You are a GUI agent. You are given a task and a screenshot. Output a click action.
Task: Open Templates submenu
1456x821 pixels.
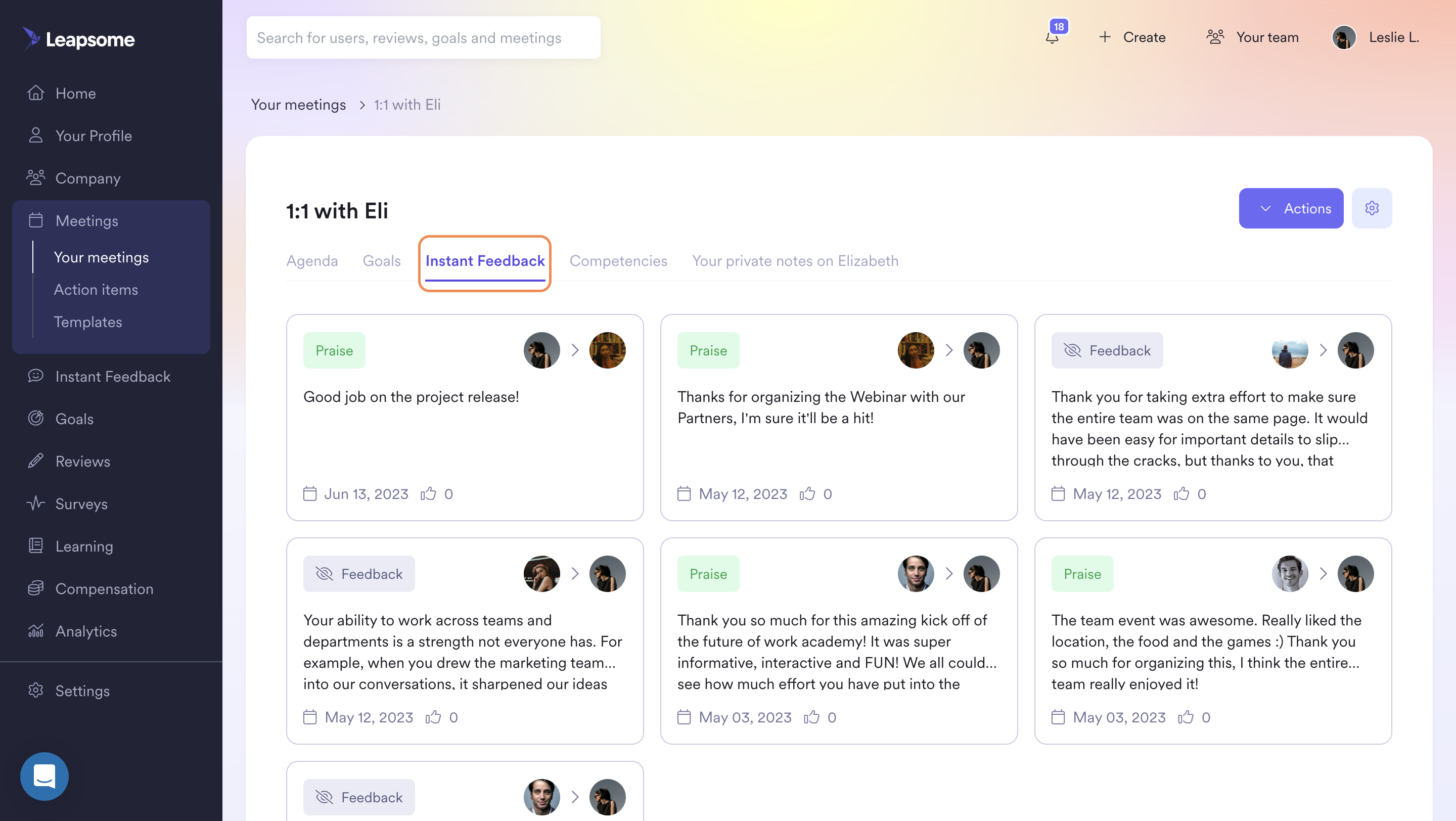[87, 322]
